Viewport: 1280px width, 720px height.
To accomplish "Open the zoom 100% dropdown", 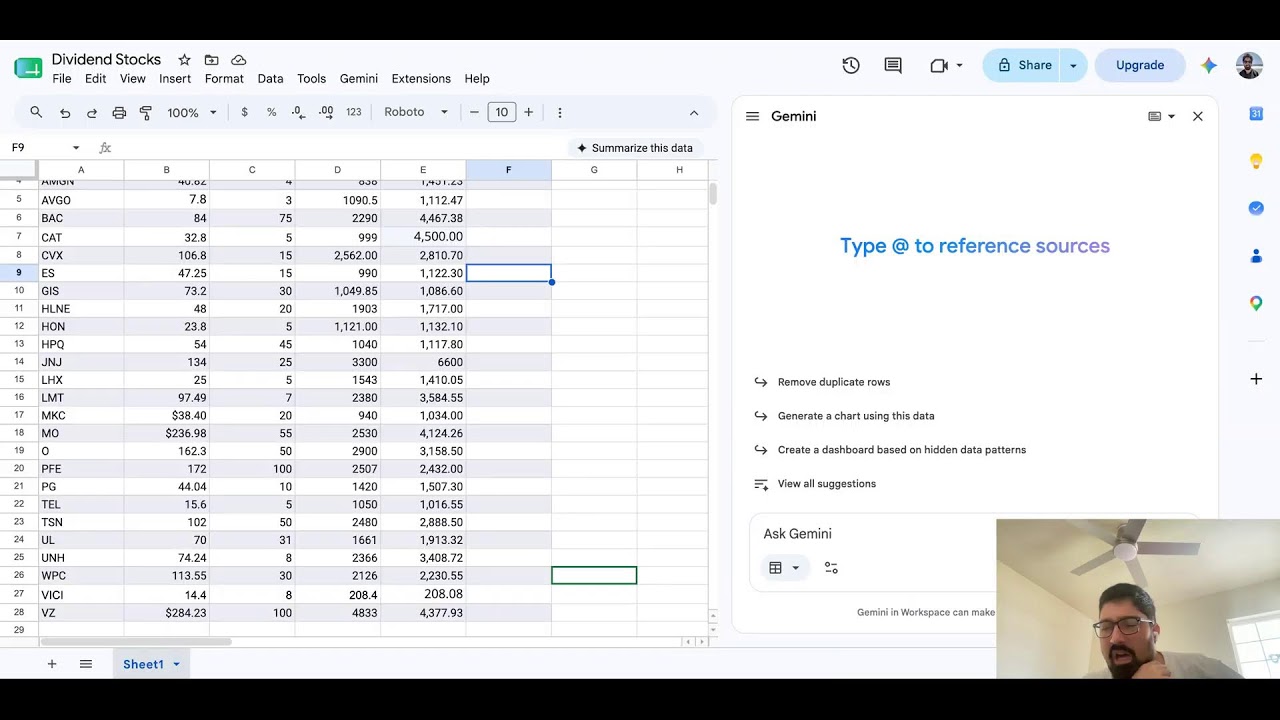I will (x=192, y=112).
